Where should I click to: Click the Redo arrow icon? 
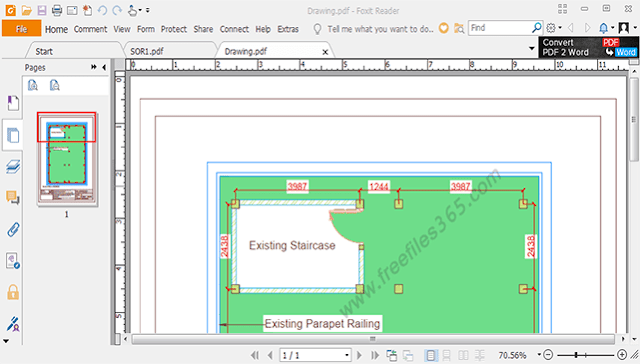[x=117, y=10]
